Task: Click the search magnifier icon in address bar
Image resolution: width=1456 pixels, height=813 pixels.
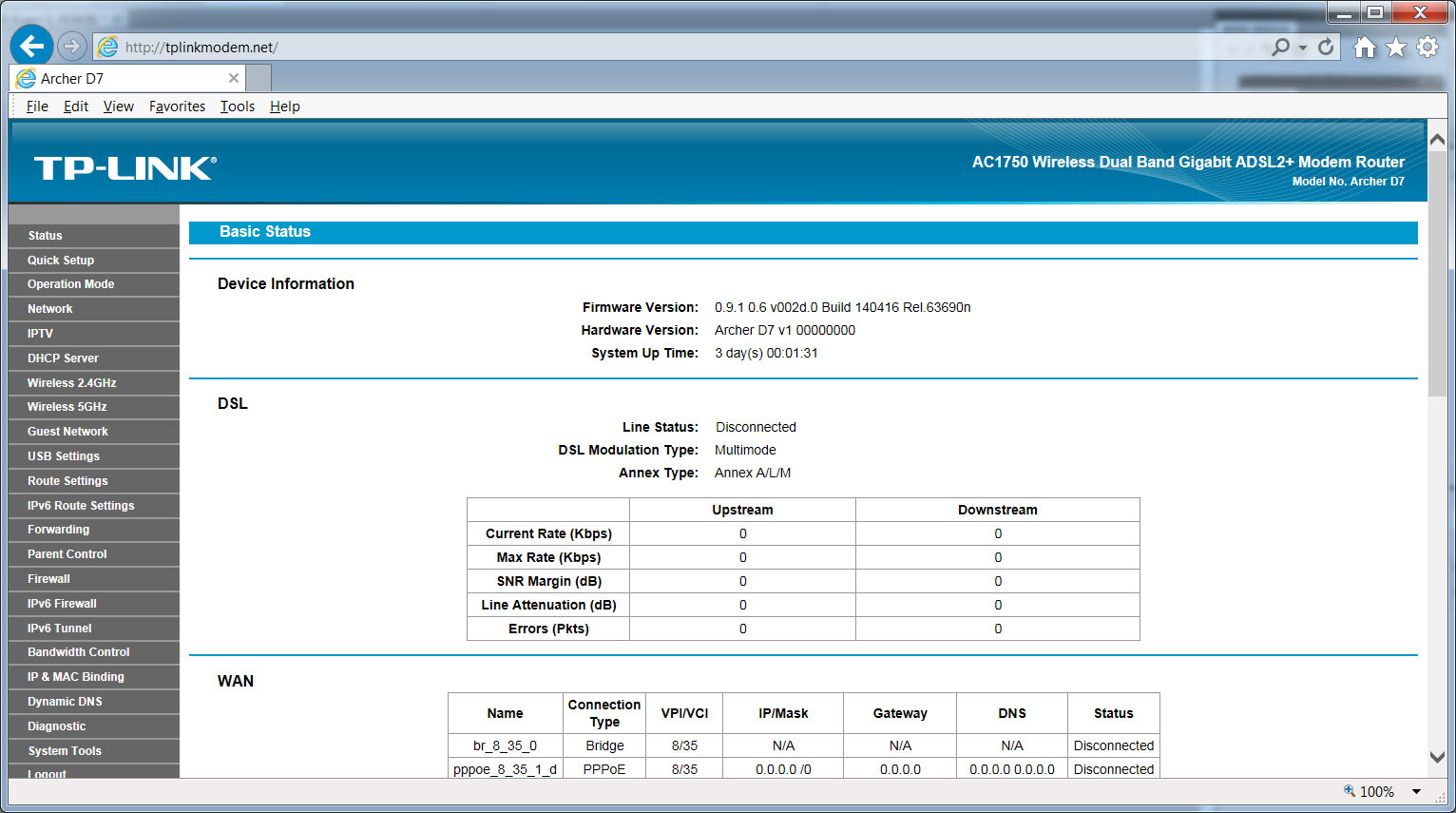Action: 1281,47
